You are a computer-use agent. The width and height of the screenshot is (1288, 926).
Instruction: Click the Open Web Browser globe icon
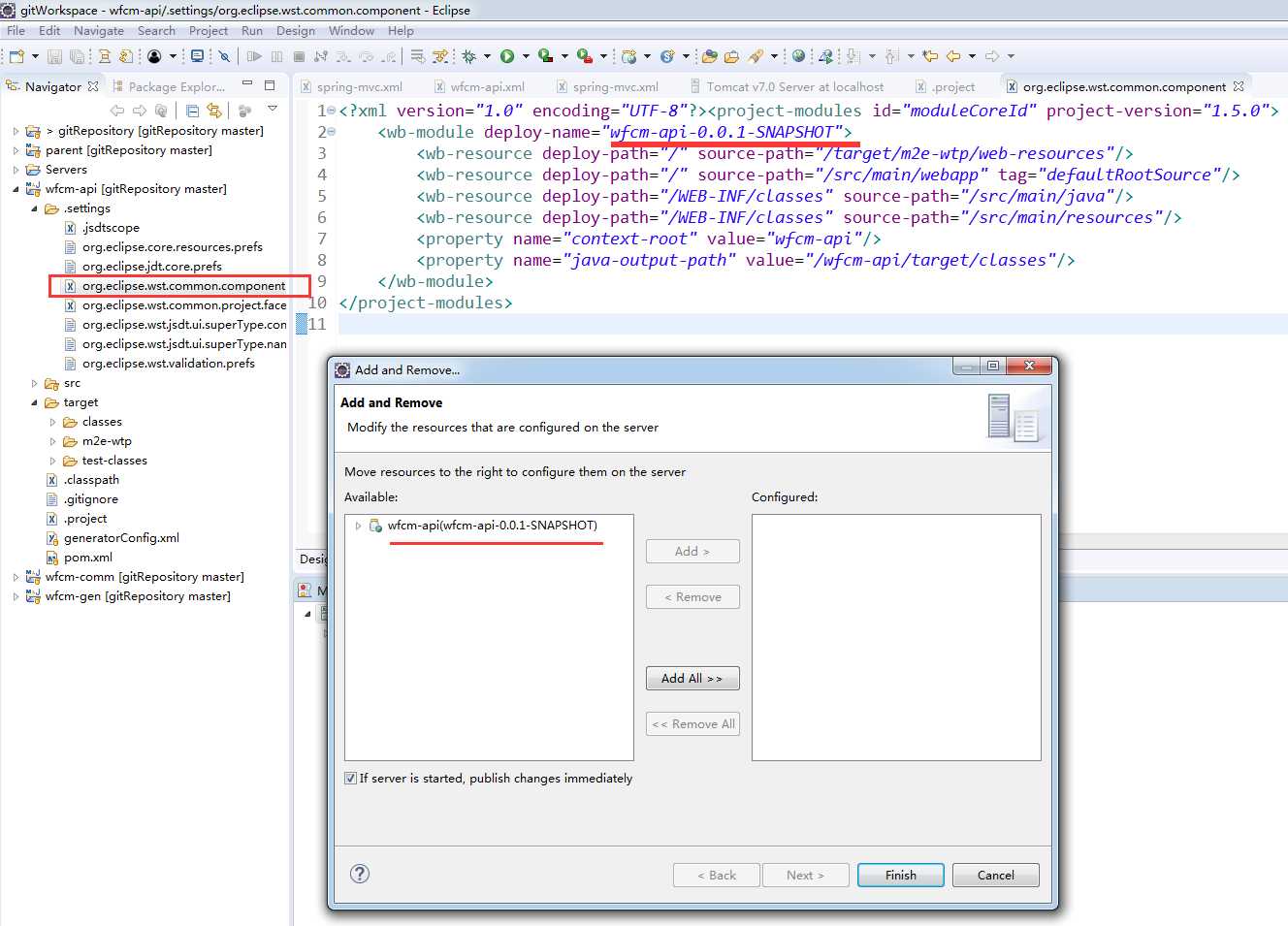(x=798, y=56)
